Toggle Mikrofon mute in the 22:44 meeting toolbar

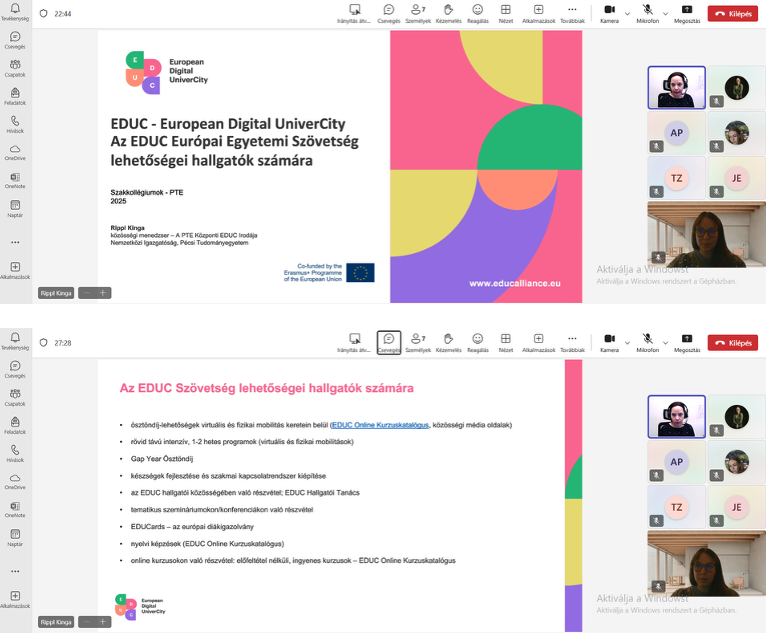(x=647, y=14)
